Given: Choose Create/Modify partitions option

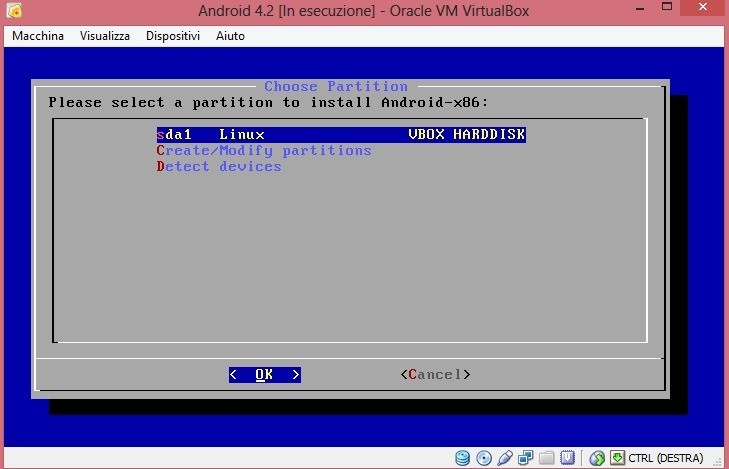Looking at the screenshot, I should pyautogui.click(x=264, y=150).
